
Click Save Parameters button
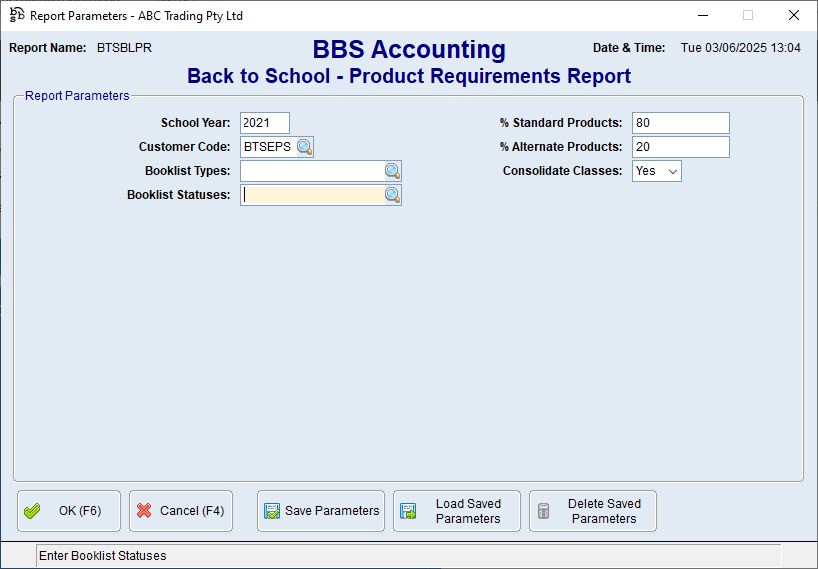coord(321,511)
